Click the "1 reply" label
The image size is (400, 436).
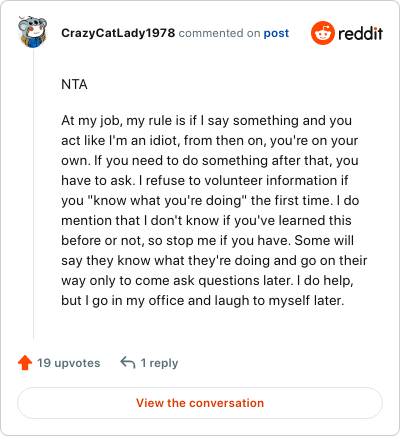(x=159, y=363)
